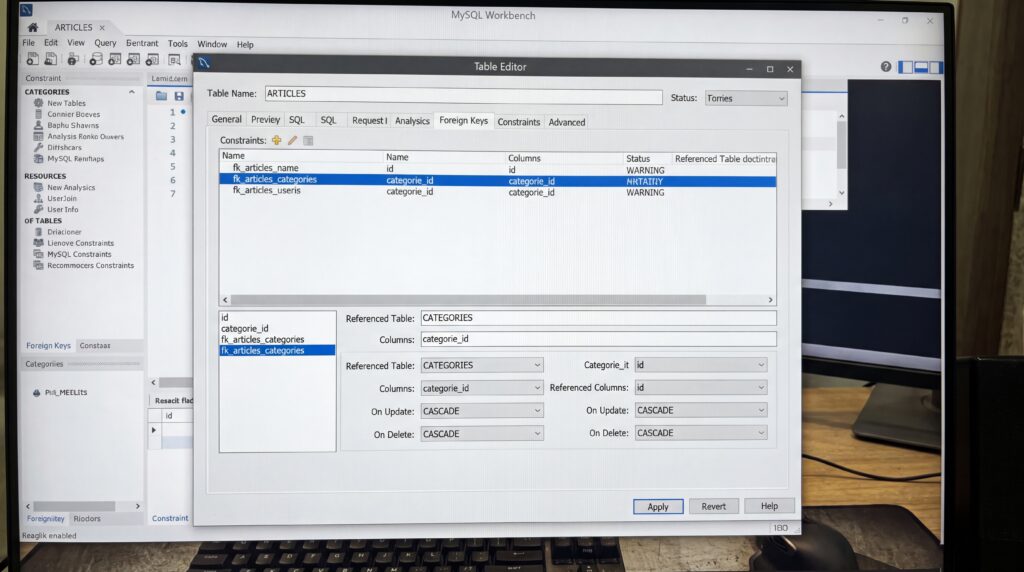Screen dimensions: 1024x572
Task: Select the fk_articles_useris row
Action: pyautogui.click(x=498, y=191)
